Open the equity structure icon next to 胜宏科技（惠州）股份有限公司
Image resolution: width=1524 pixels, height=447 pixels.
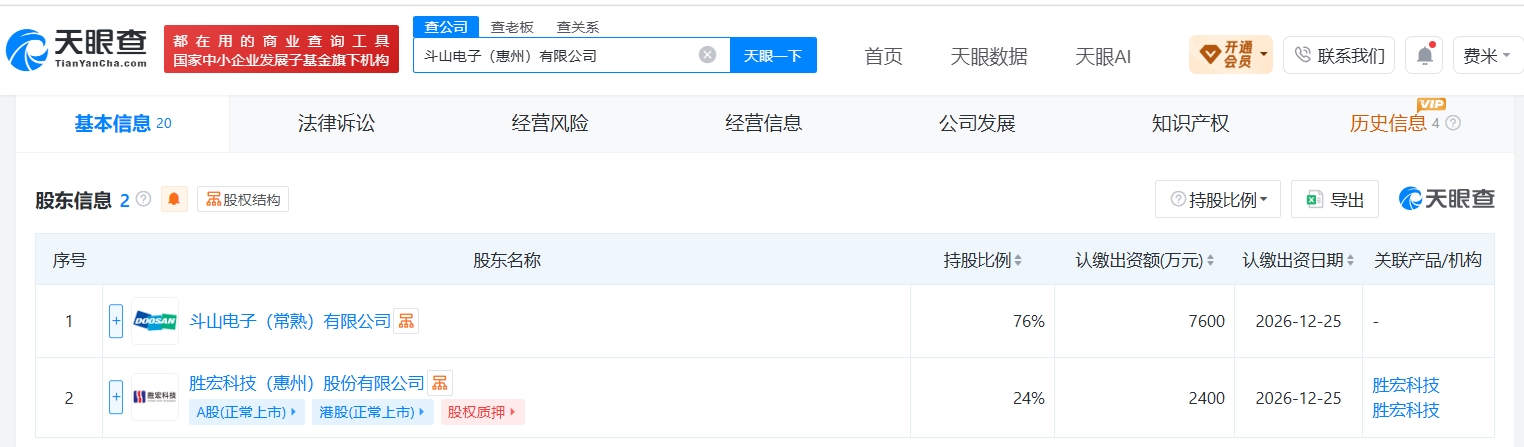point(440,383)
